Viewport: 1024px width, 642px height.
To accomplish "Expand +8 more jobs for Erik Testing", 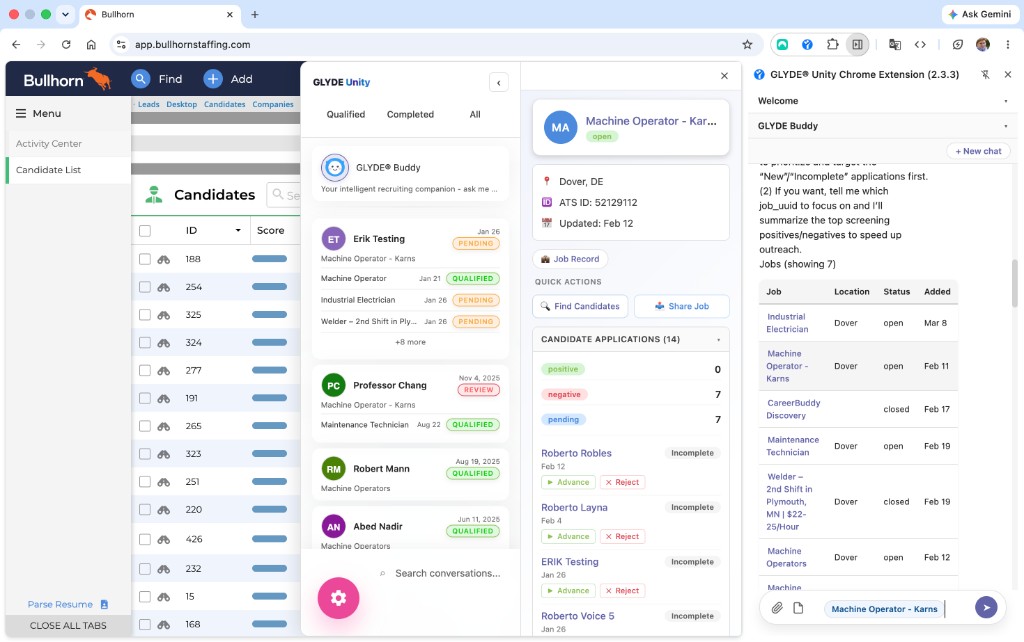I will [x=410, y=342].
